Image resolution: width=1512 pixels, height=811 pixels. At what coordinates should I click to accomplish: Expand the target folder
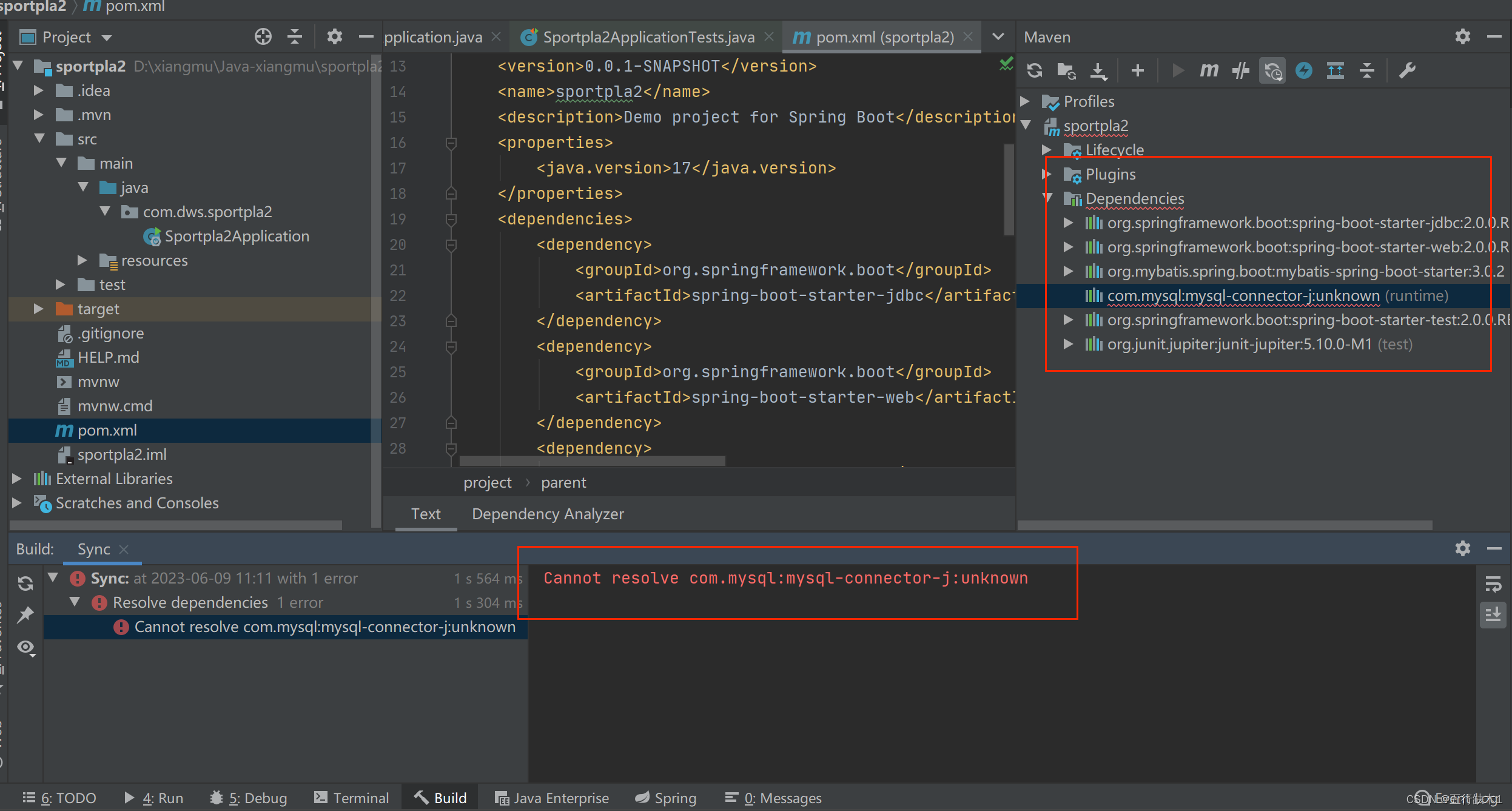pos(39,309)
